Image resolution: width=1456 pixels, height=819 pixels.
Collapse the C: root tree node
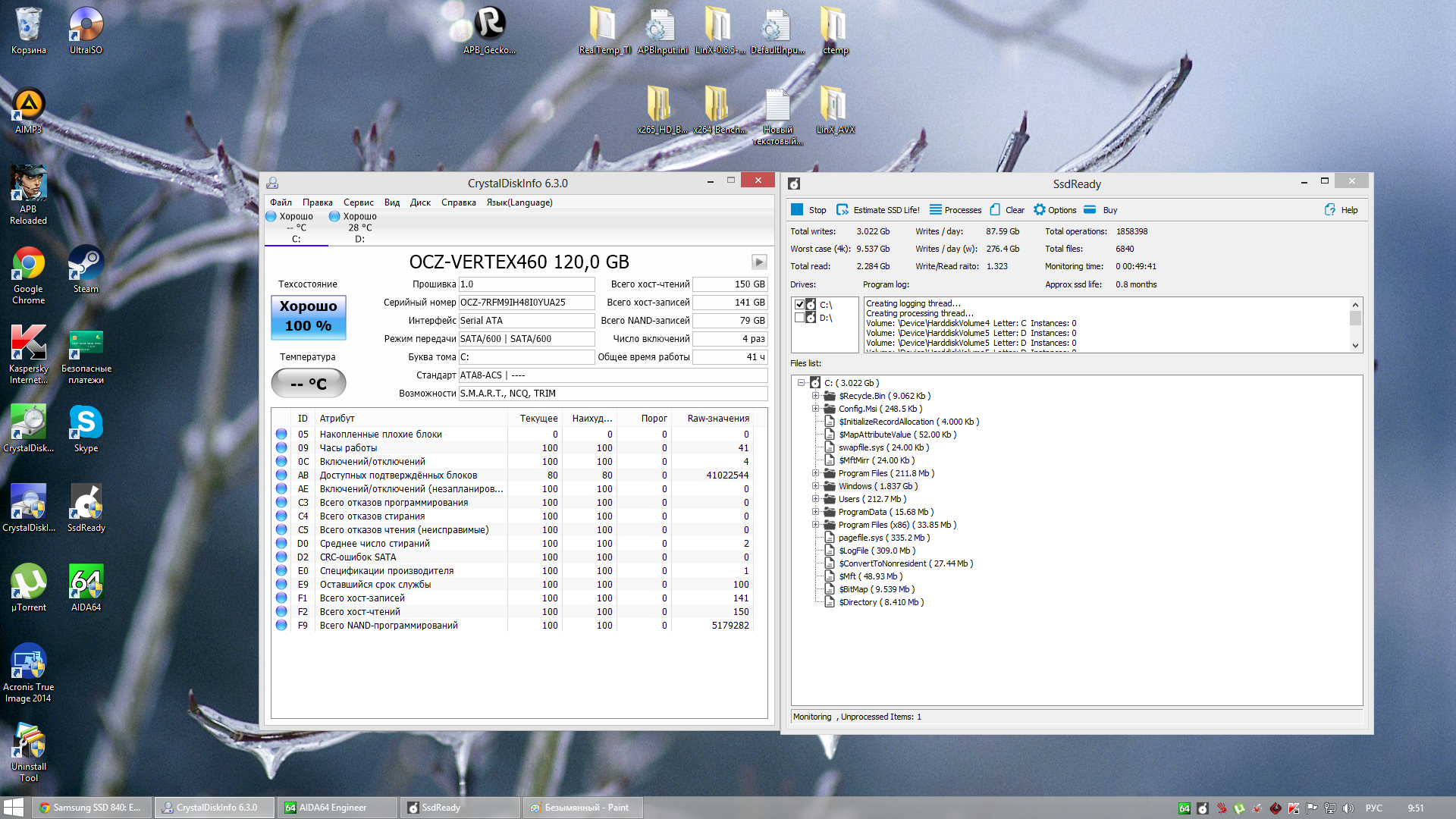pyautogui.click(x=801, y=383)
